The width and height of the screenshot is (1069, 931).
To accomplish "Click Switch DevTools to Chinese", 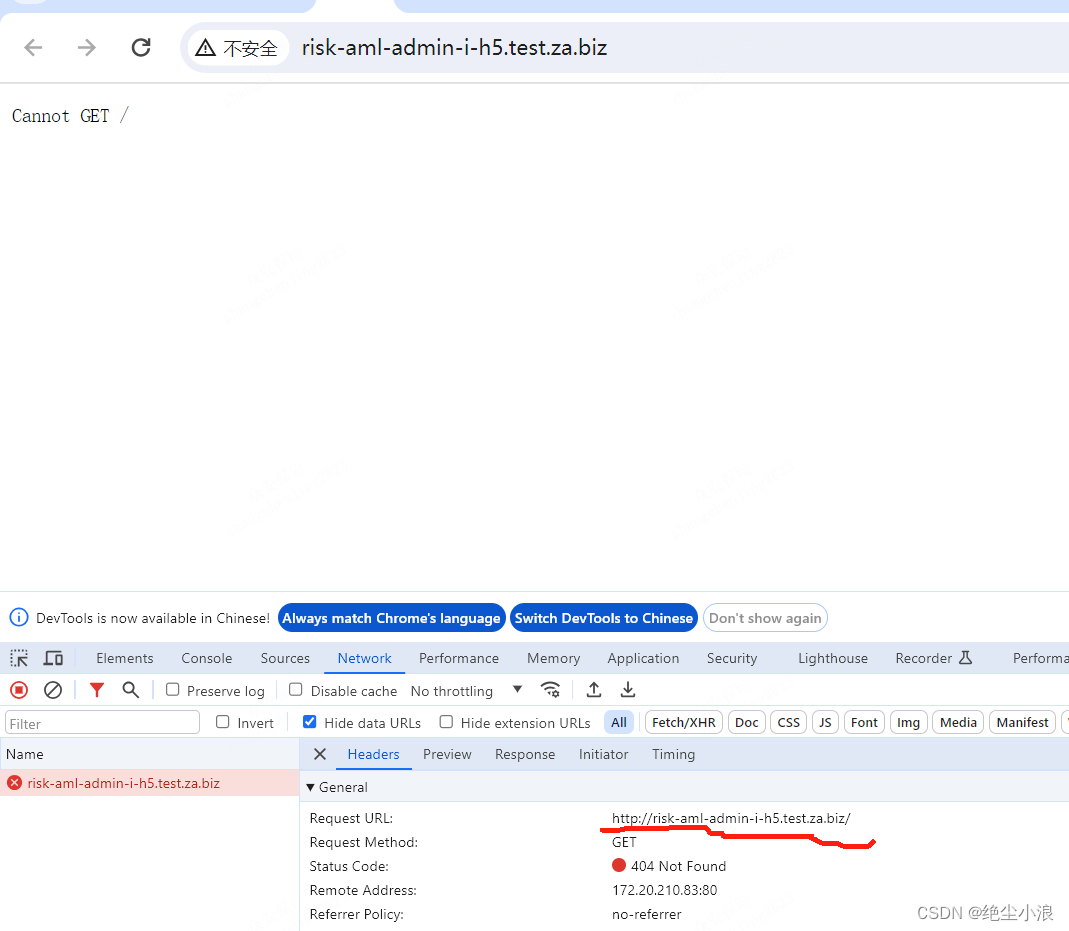I will [x=603, y=617].
